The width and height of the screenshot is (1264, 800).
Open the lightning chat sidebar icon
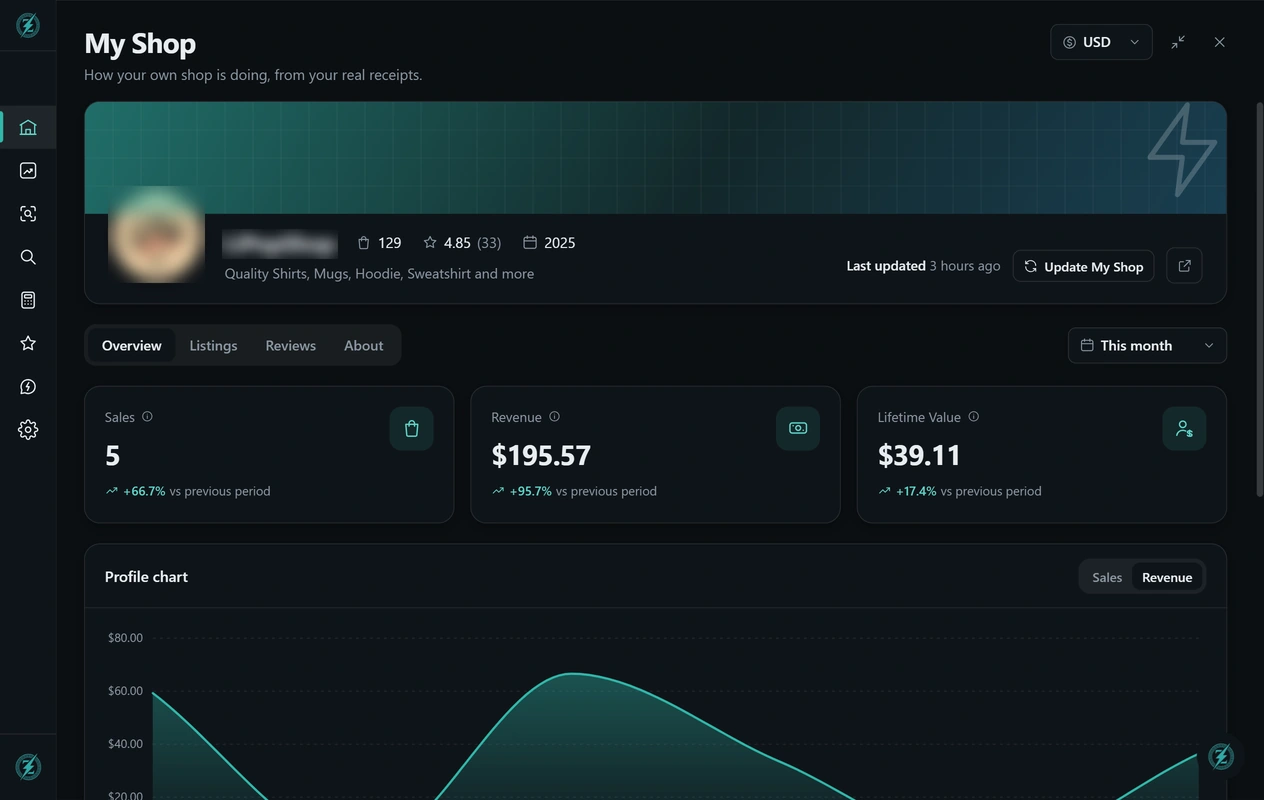28,386
